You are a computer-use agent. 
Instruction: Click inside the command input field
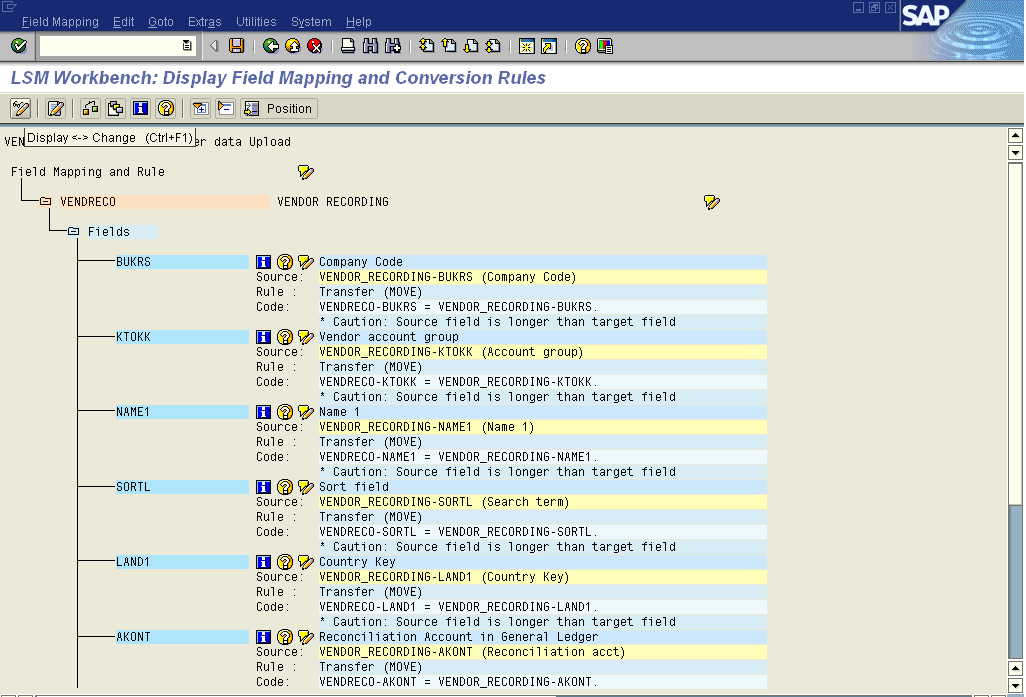pos(110,46)
